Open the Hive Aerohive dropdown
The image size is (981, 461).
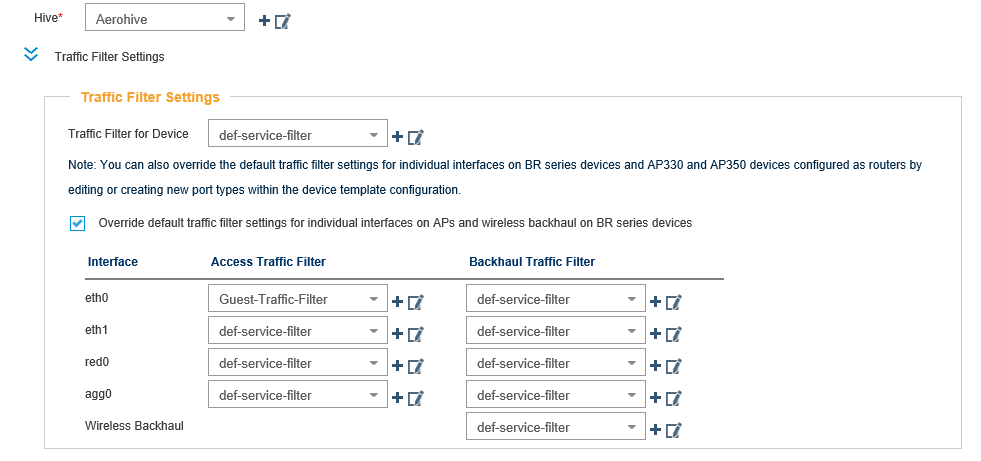(165, 19)
